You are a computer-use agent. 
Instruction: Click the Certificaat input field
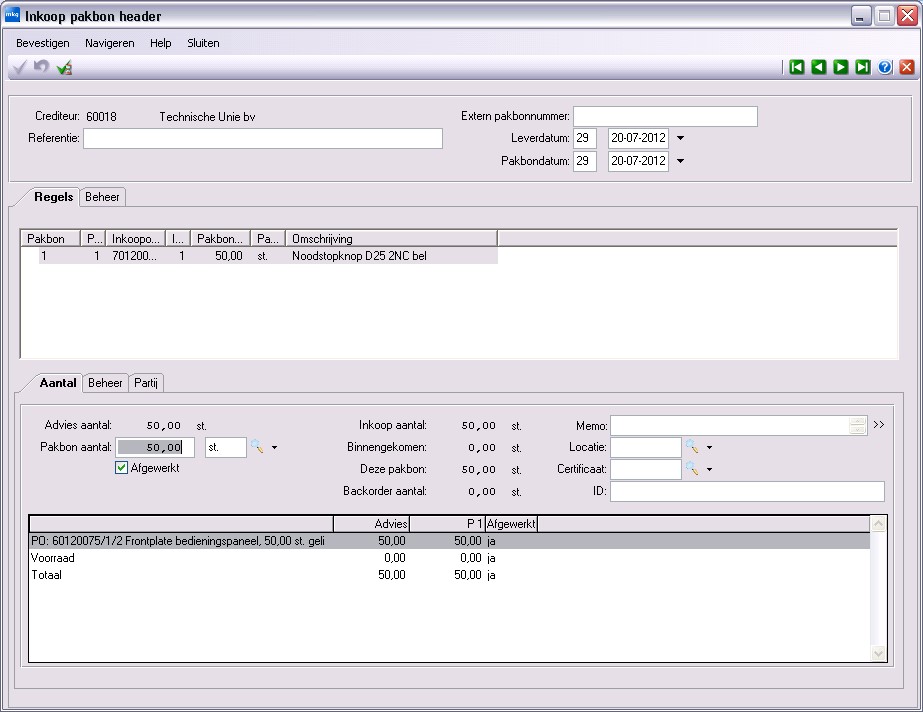pyautogui.click(x=646, y=470)
